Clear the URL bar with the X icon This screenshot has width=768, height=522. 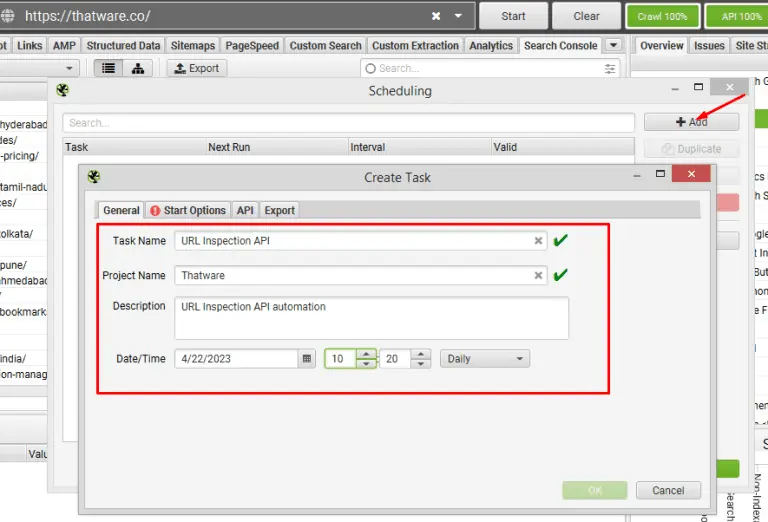pos(435,16)
